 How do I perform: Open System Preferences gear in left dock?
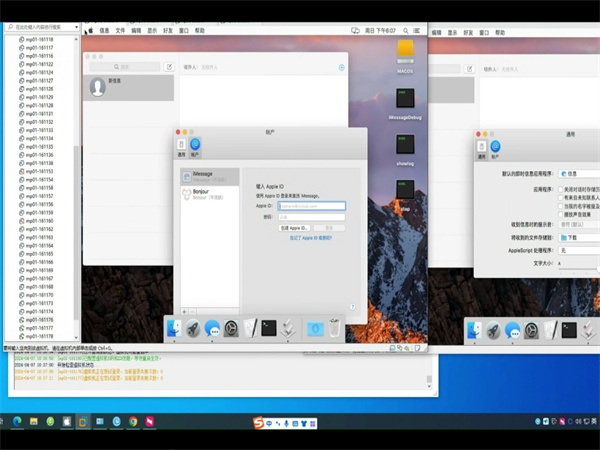point(231,328)
